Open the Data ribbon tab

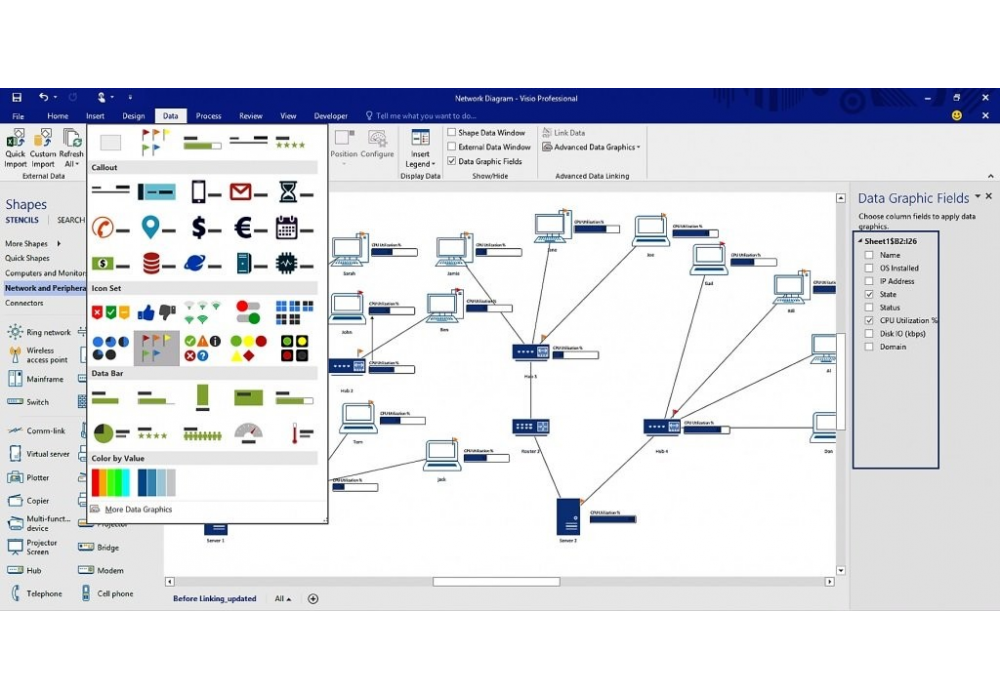tap(170, 115)
